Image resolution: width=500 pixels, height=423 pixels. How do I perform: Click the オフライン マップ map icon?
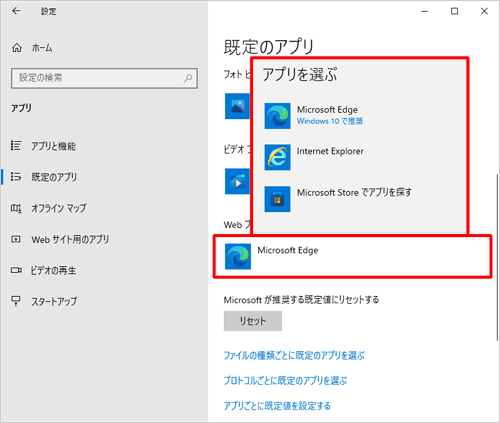click(16, 208)
